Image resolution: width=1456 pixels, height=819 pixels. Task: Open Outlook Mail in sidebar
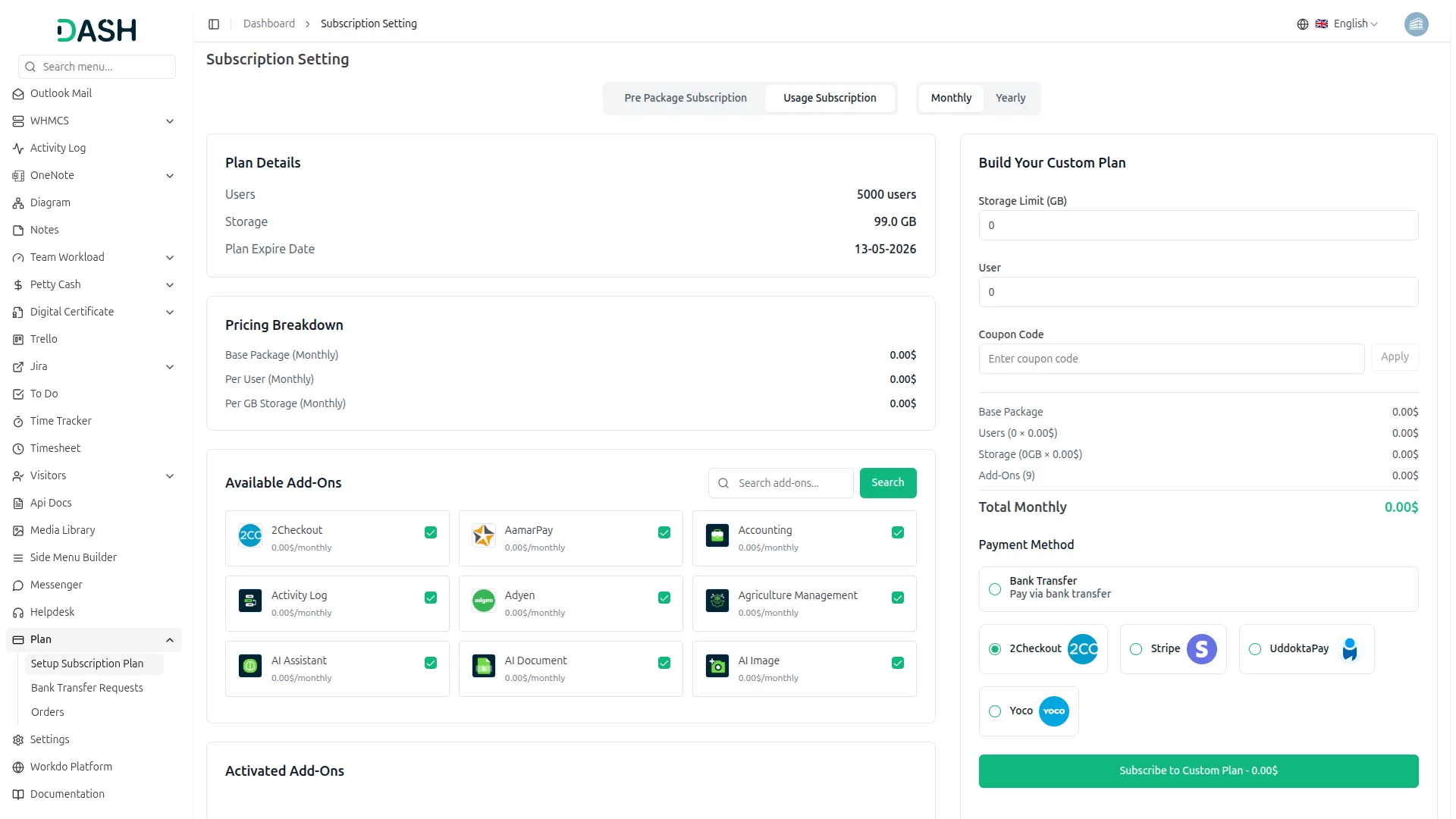click(x=94, y=93)
